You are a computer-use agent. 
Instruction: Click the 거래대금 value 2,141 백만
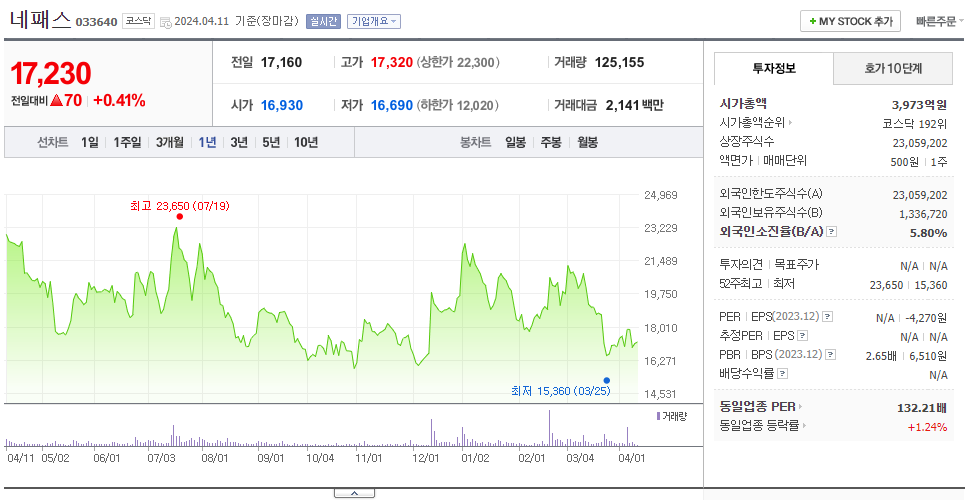point(634,106)
